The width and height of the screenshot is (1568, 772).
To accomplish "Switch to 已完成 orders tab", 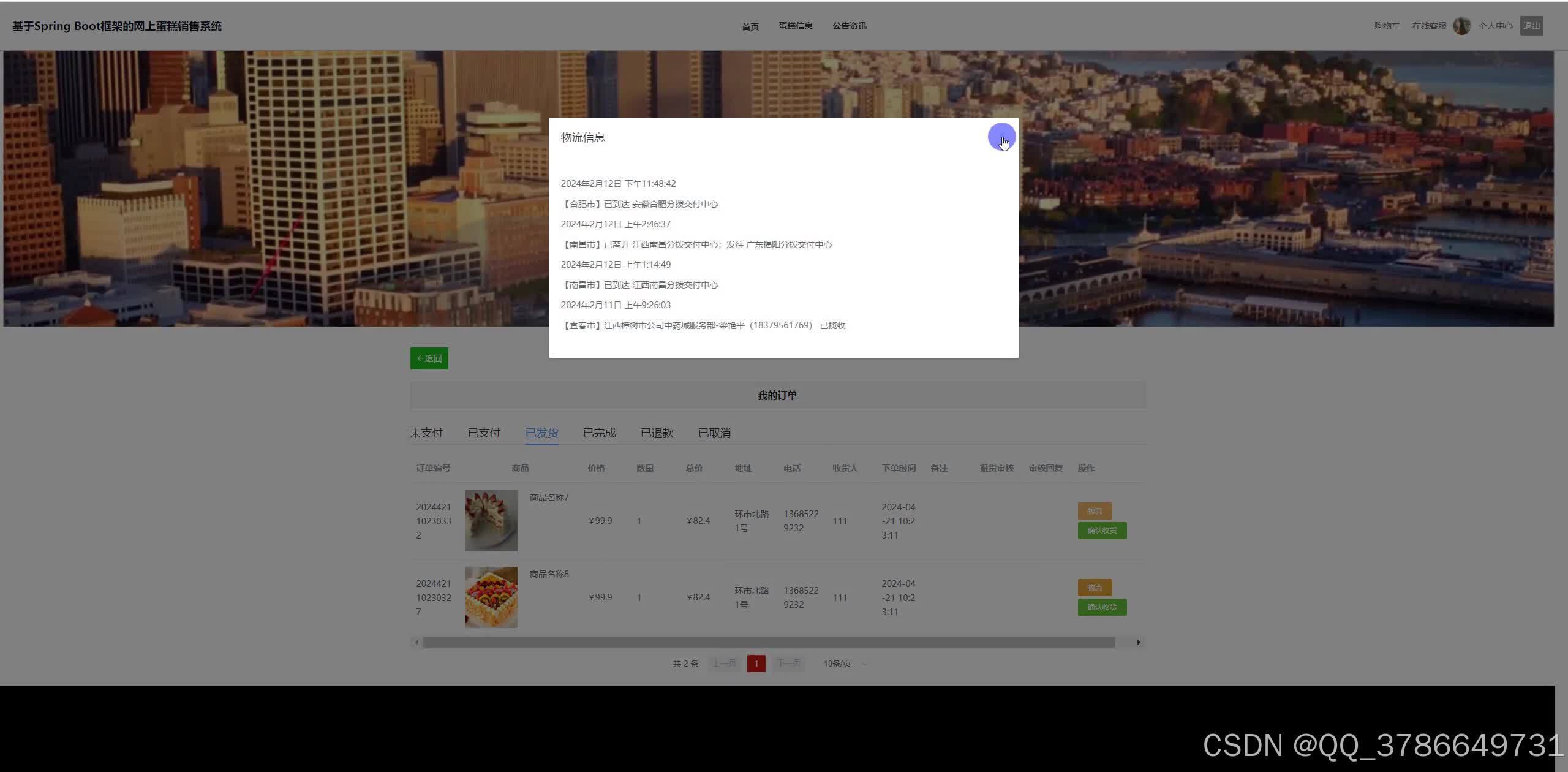I will 599,433.
